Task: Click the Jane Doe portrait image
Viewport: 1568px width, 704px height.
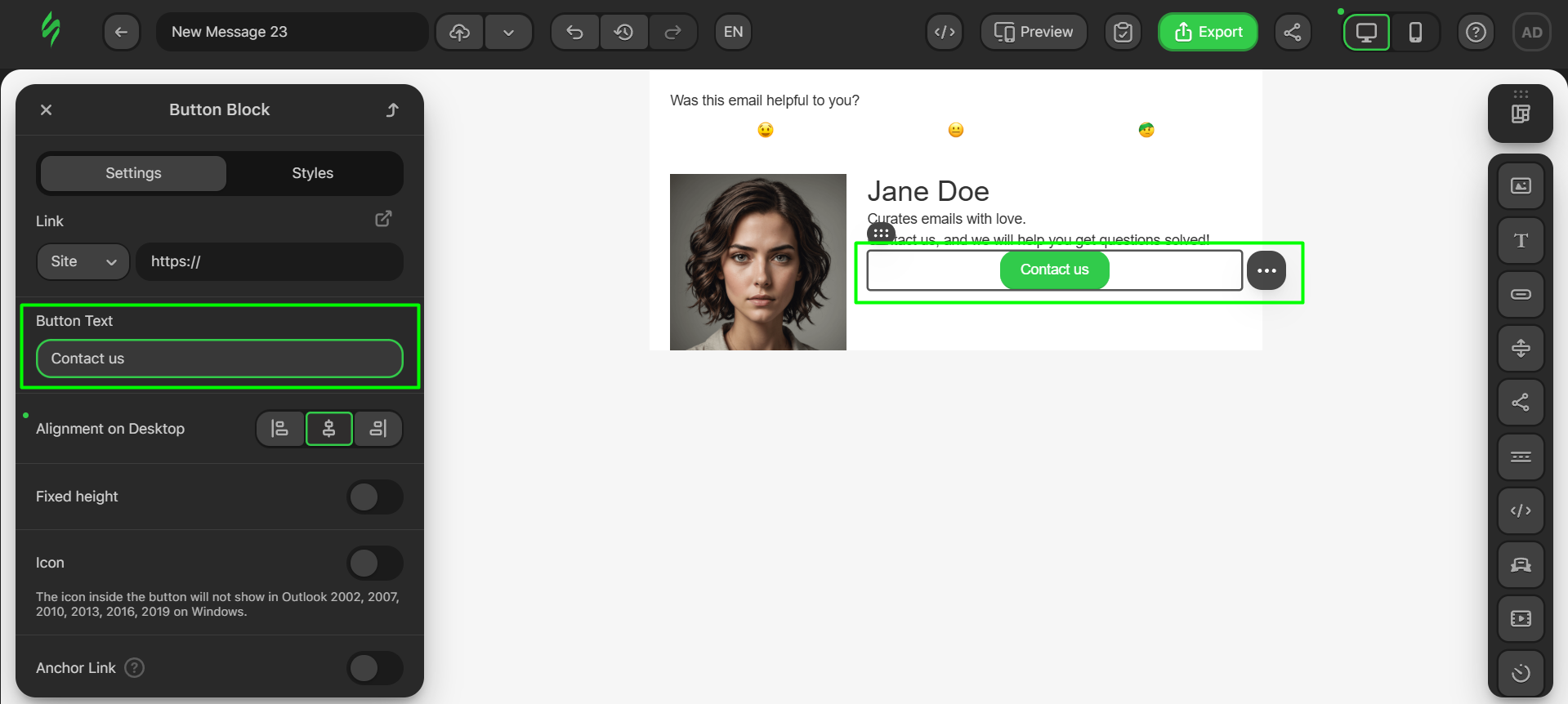Action: 758,262
